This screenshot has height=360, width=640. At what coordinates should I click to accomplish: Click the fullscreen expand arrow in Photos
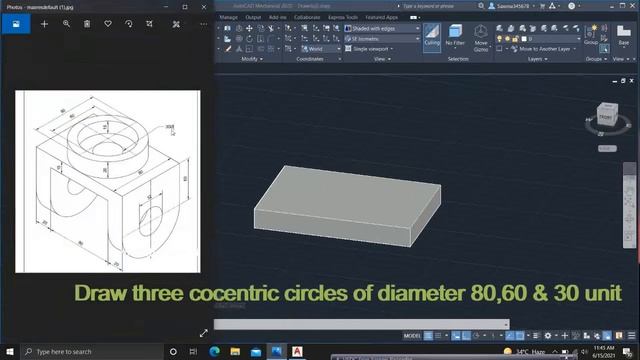pos(204,333)
